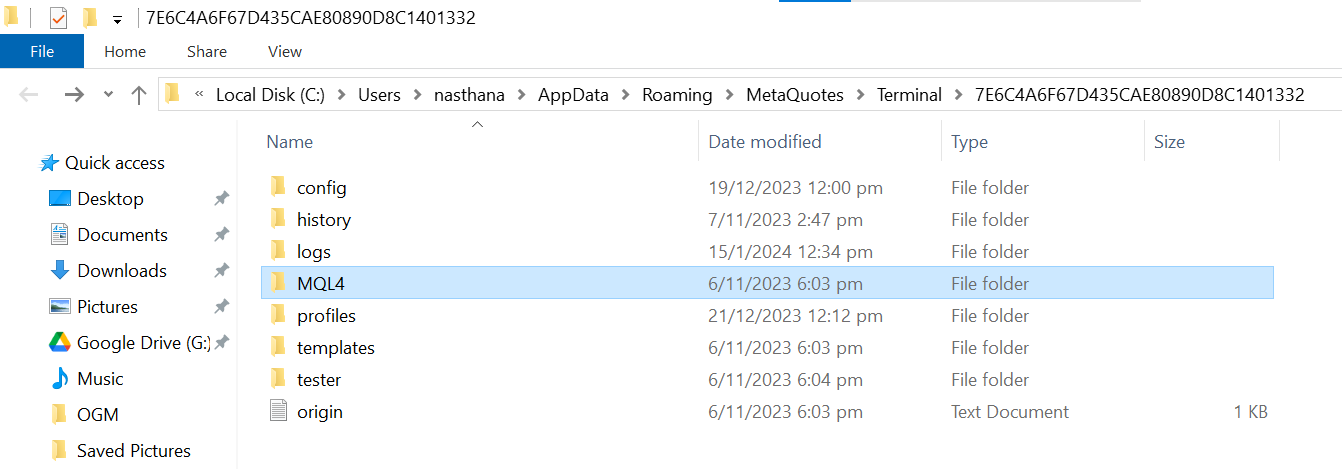This screenshot has width=1342, height=469.
Task: Open the Share ribbon tab
Action: click(206, 51)
